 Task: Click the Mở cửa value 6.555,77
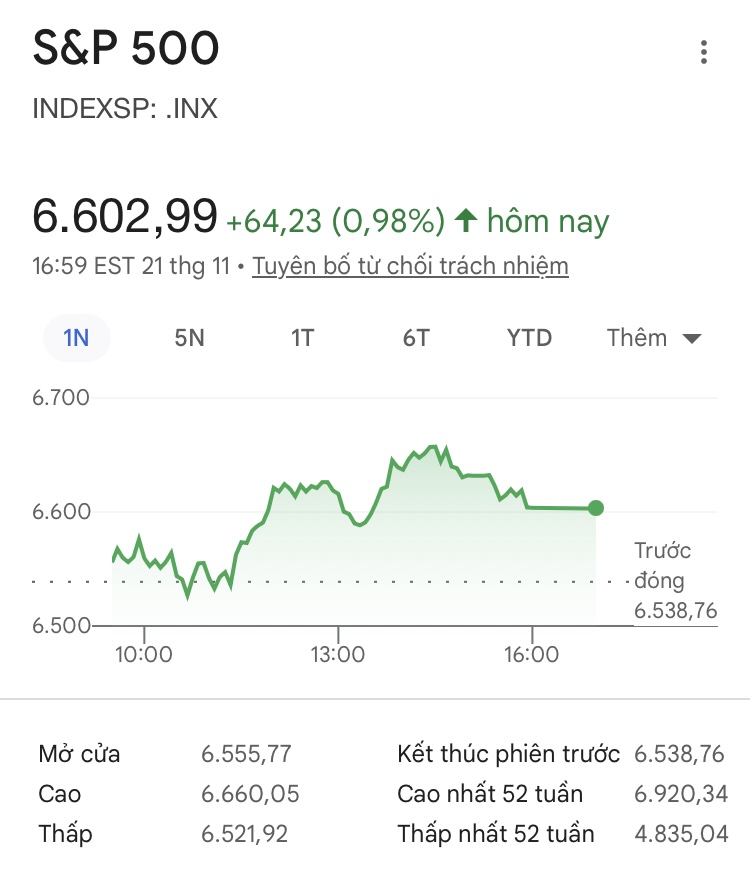click(246, 754)
